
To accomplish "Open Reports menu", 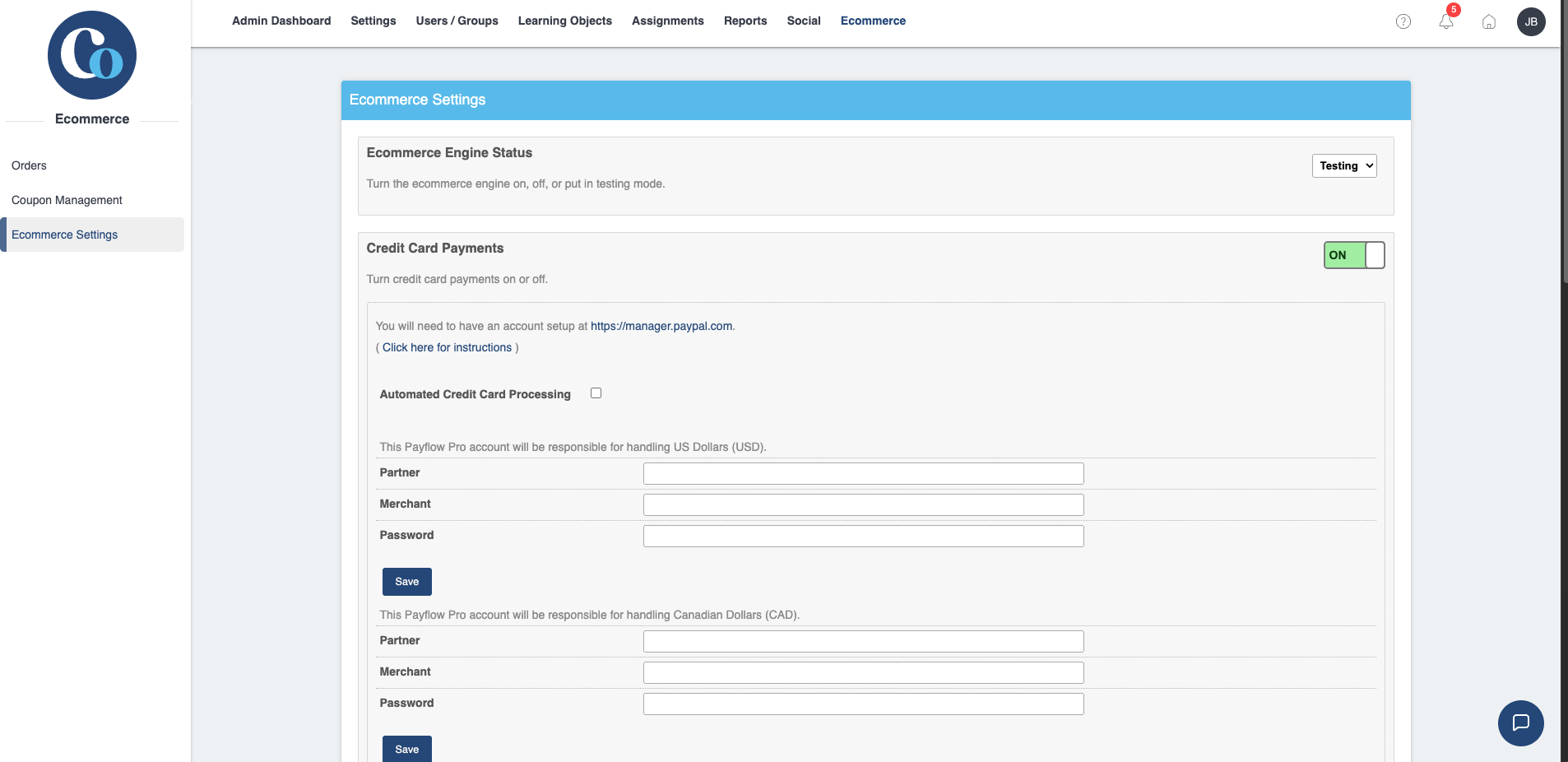I will 745,21.
